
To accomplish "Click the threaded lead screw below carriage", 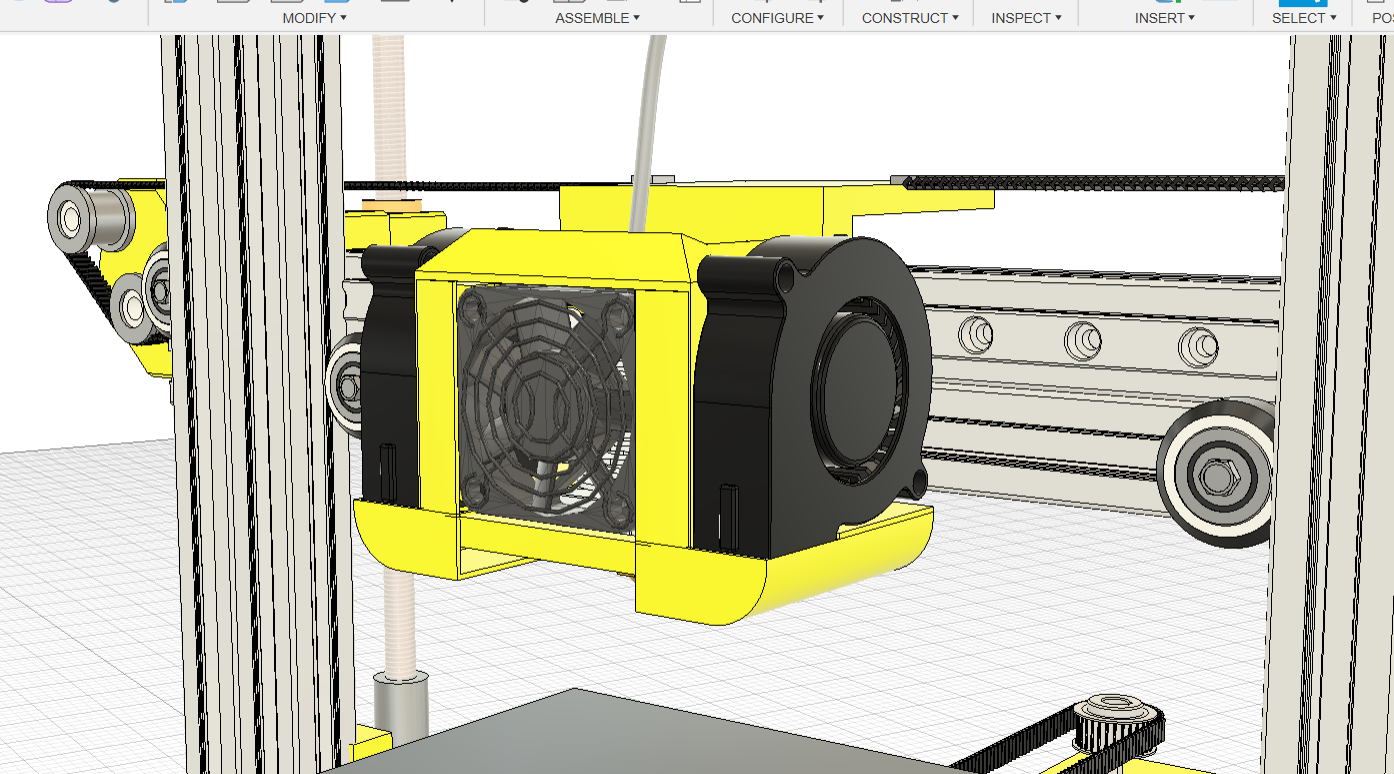I will [400, 620].
